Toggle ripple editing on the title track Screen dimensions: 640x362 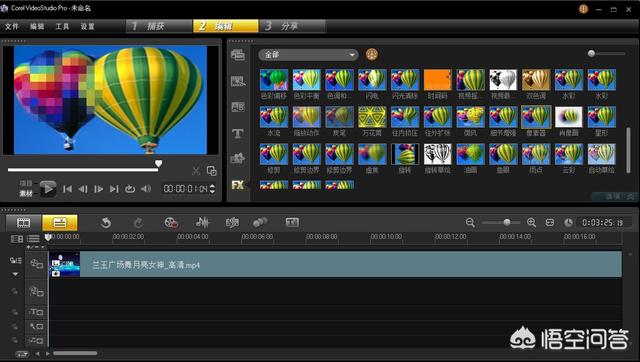click(14, 312)
